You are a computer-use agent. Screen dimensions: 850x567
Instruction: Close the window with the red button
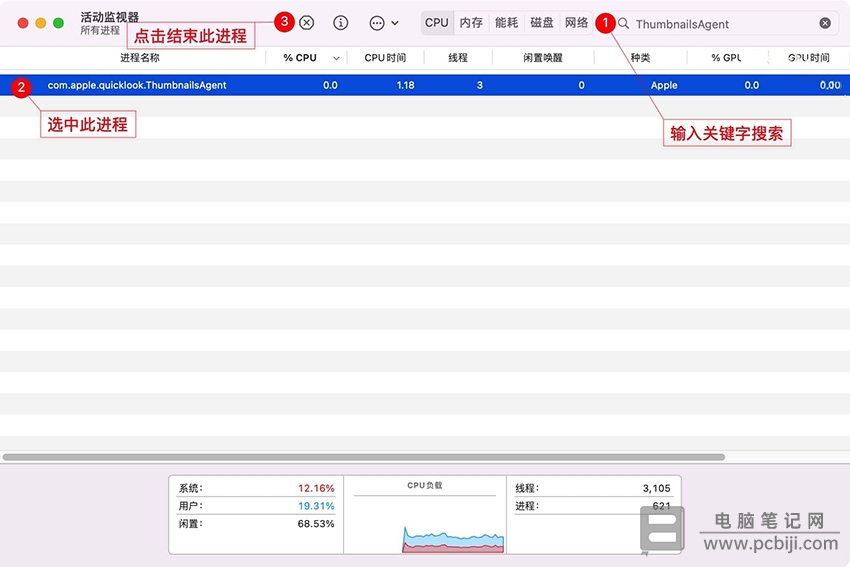click(23, 23)
